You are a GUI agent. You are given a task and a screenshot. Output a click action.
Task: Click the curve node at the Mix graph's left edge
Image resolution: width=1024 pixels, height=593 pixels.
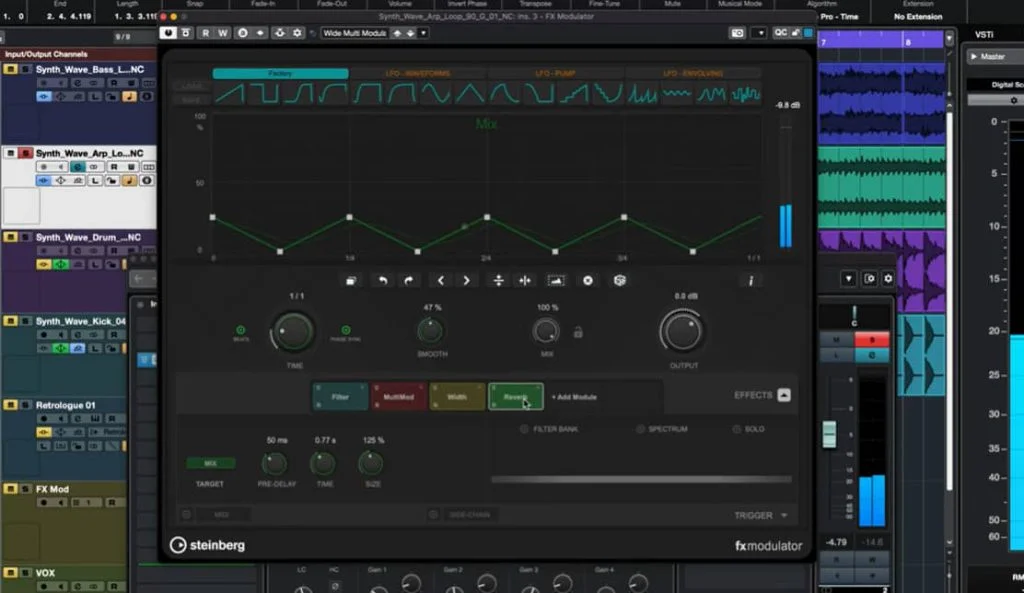click(x=212, y=217)
